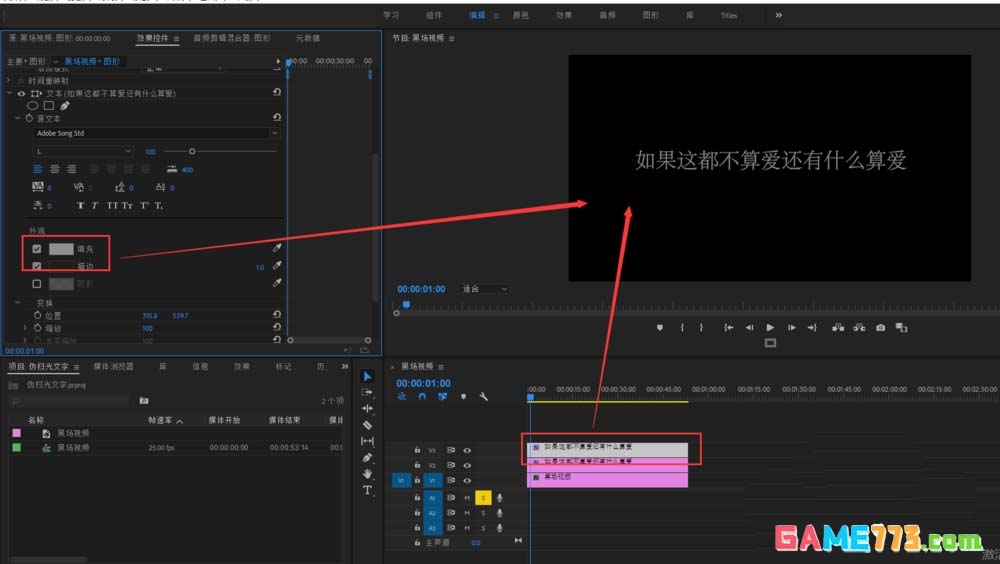Click Mark Out bracket in Program monitor
Screen dimensions: 1000x564
click(701, 327)
